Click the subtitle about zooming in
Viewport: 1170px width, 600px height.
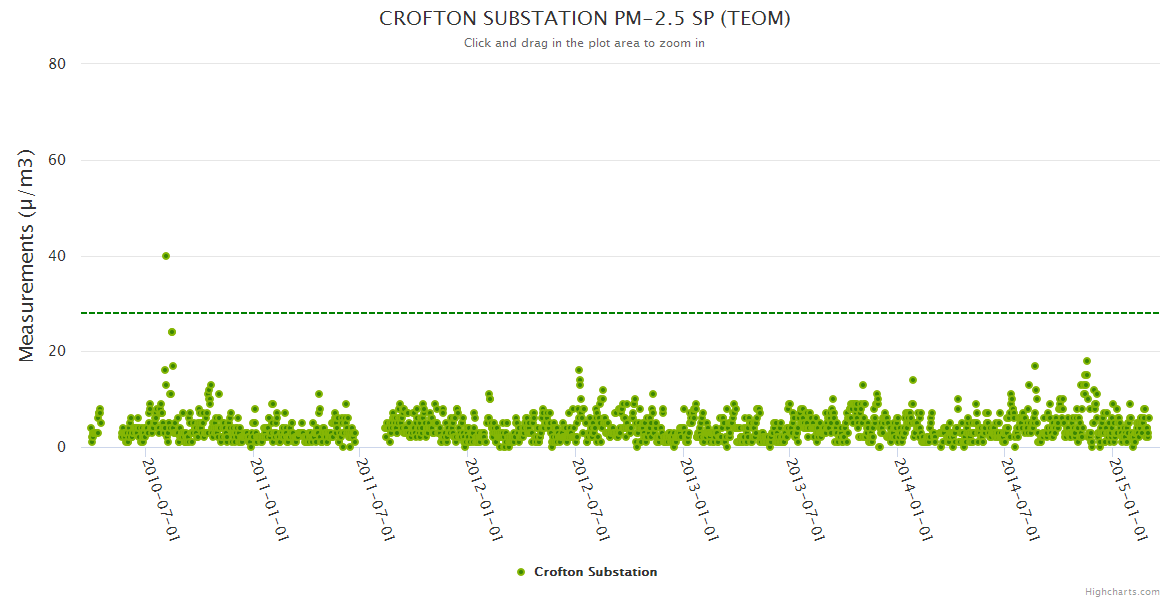[x=585, y=43]
